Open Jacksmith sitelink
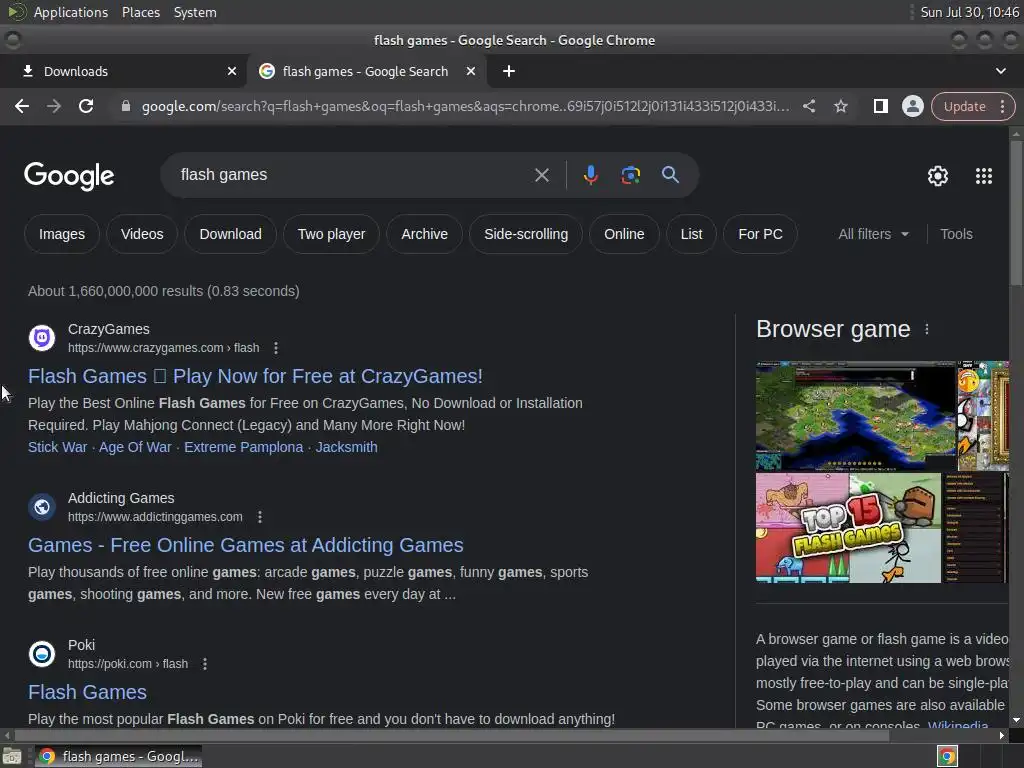This screenshot has width=1024, height=768. pos(347,447)
